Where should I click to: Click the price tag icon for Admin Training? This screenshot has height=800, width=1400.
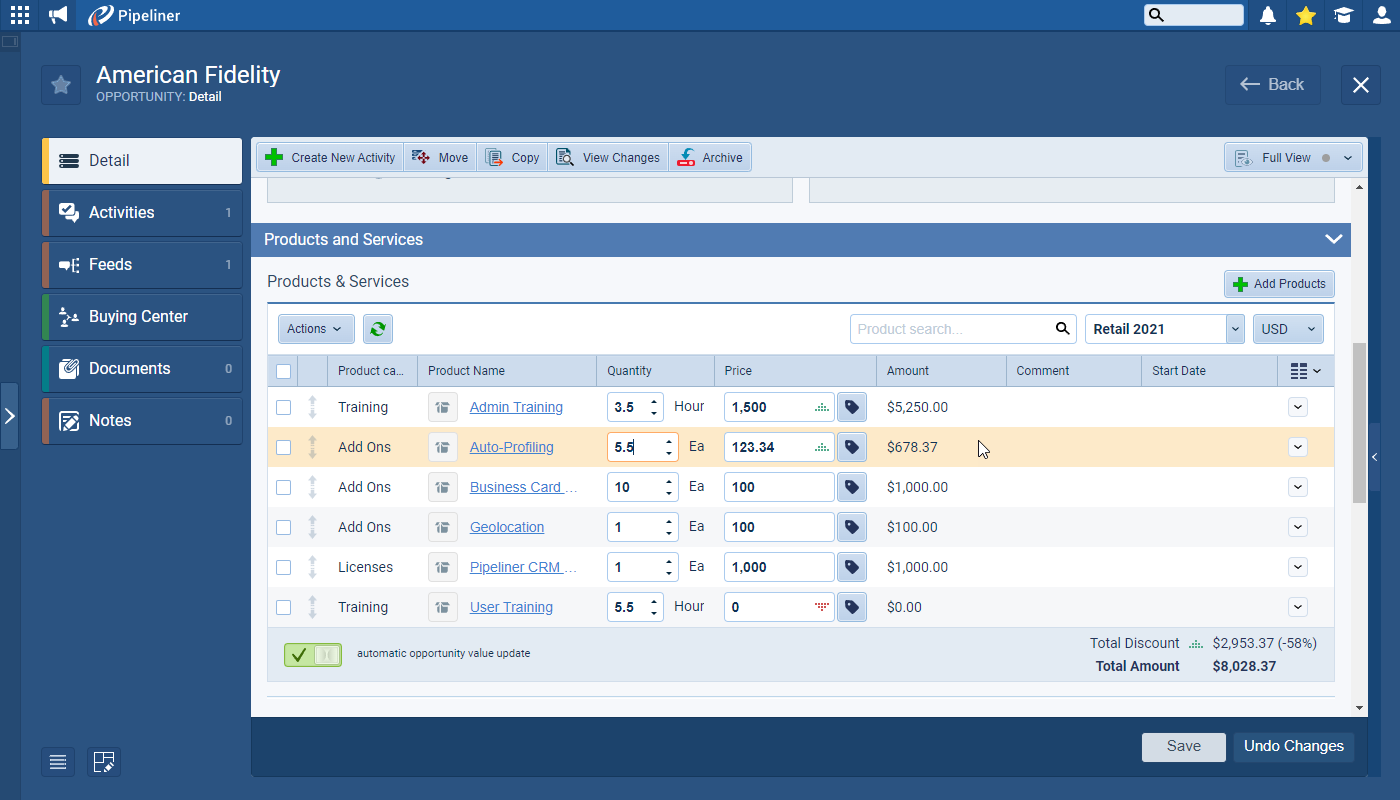[x=852, y=407]
